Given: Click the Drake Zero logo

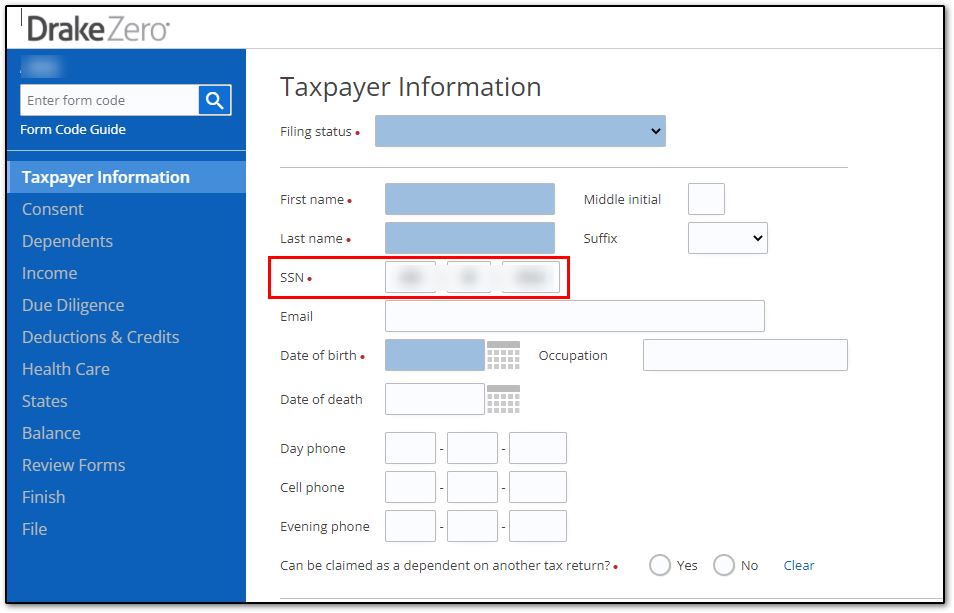Looking at the screenshot, I should pyautogui.click(x=98, y=29).
